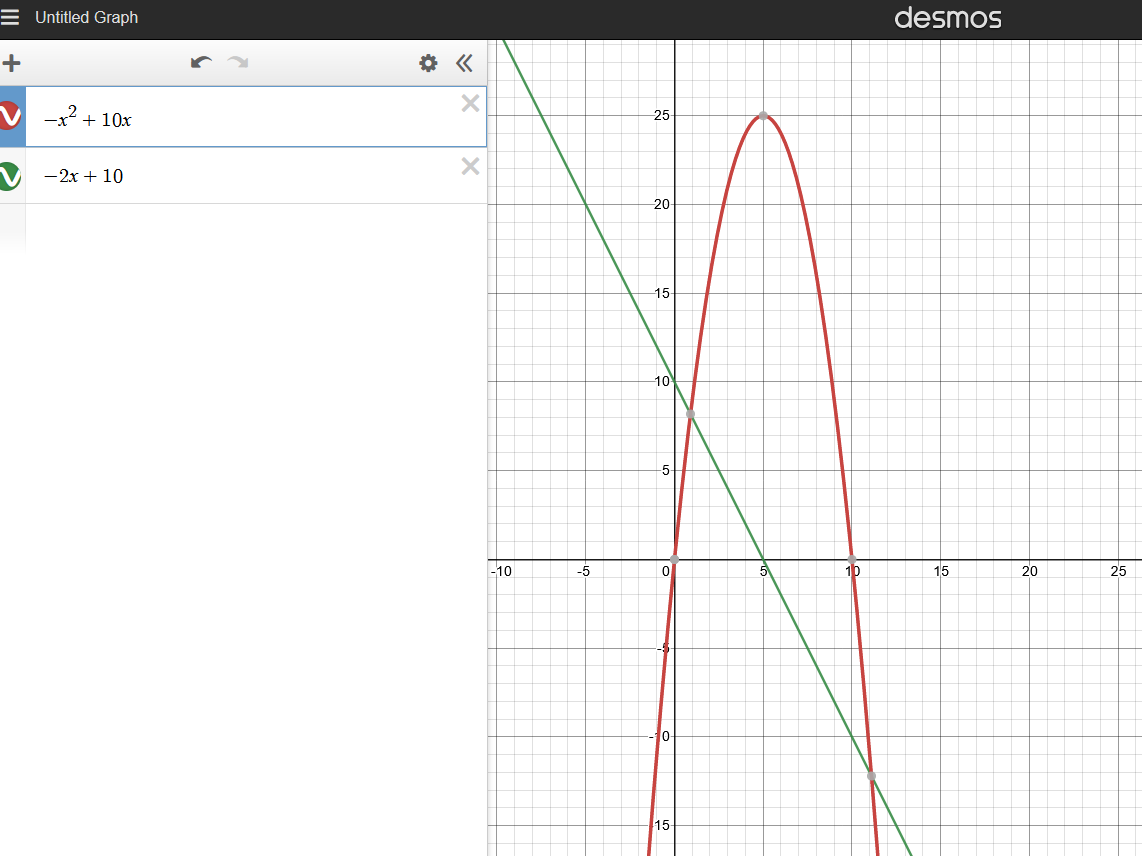Viewport: 1142px width, 856px height.
Task: Click the empty third expression row
Action: pos(250,228)
